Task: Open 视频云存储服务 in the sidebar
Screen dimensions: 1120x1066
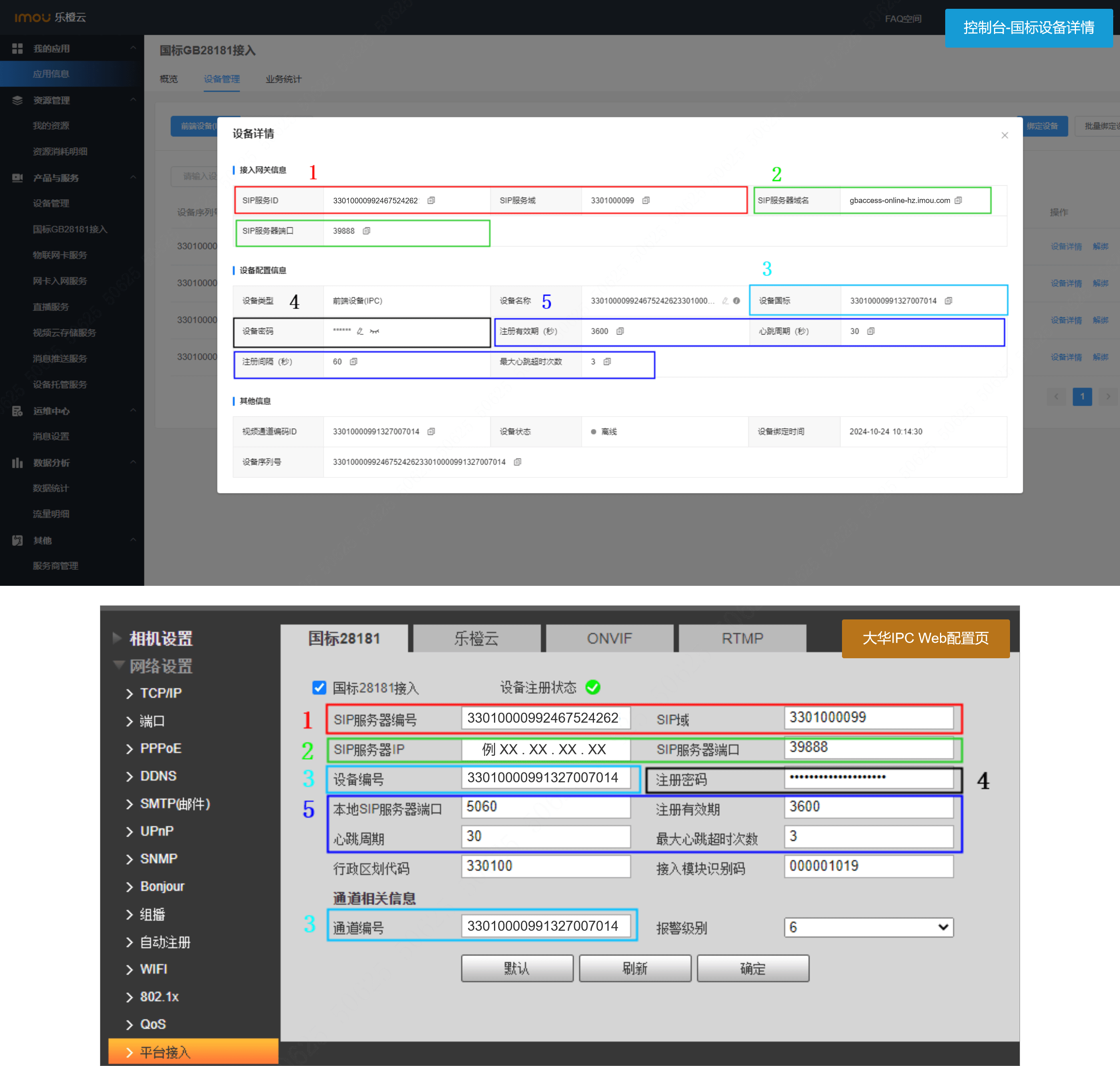Action: tap(64, 333)
